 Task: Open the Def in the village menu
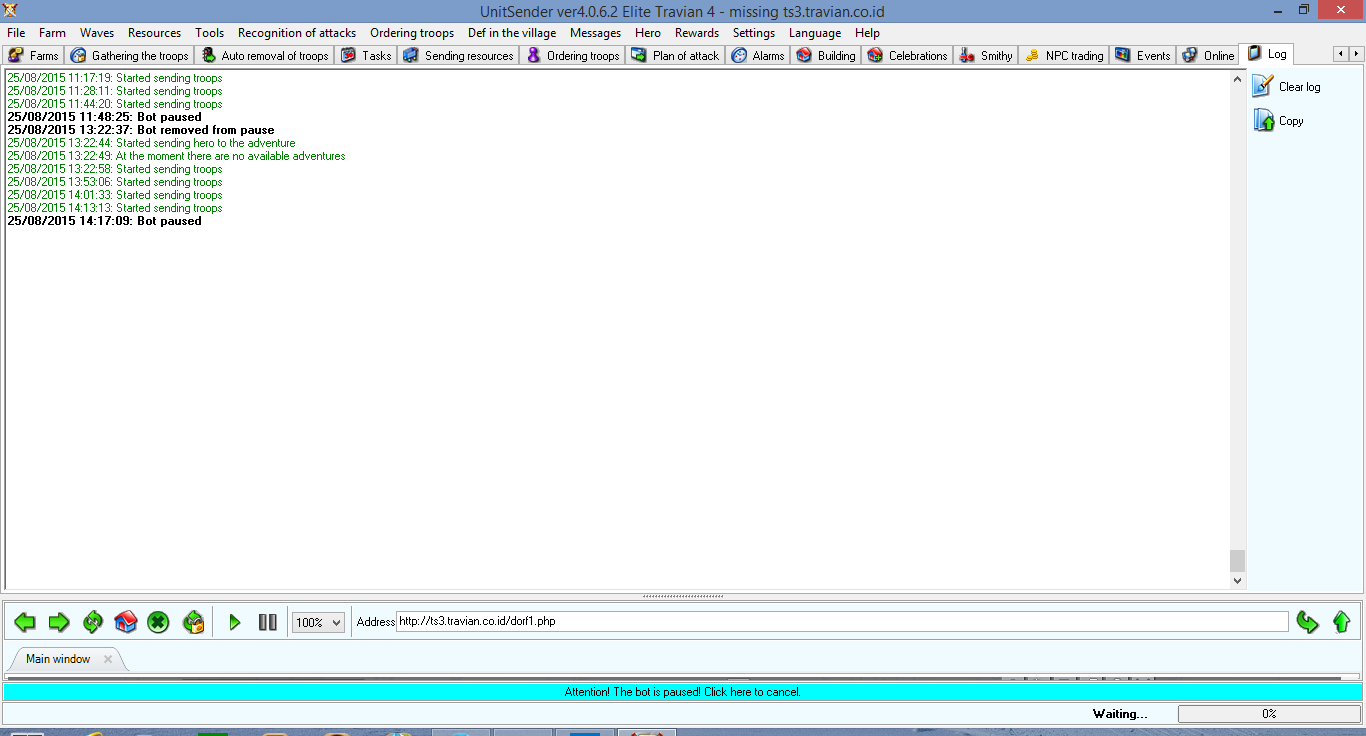[x=512, y=33]
